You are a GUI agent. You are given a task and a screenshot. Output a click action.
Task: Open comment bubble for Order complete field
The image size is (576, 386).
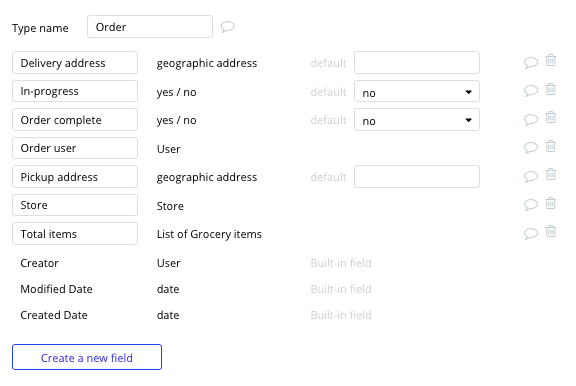pyautogui.click(x=530, y=119)
